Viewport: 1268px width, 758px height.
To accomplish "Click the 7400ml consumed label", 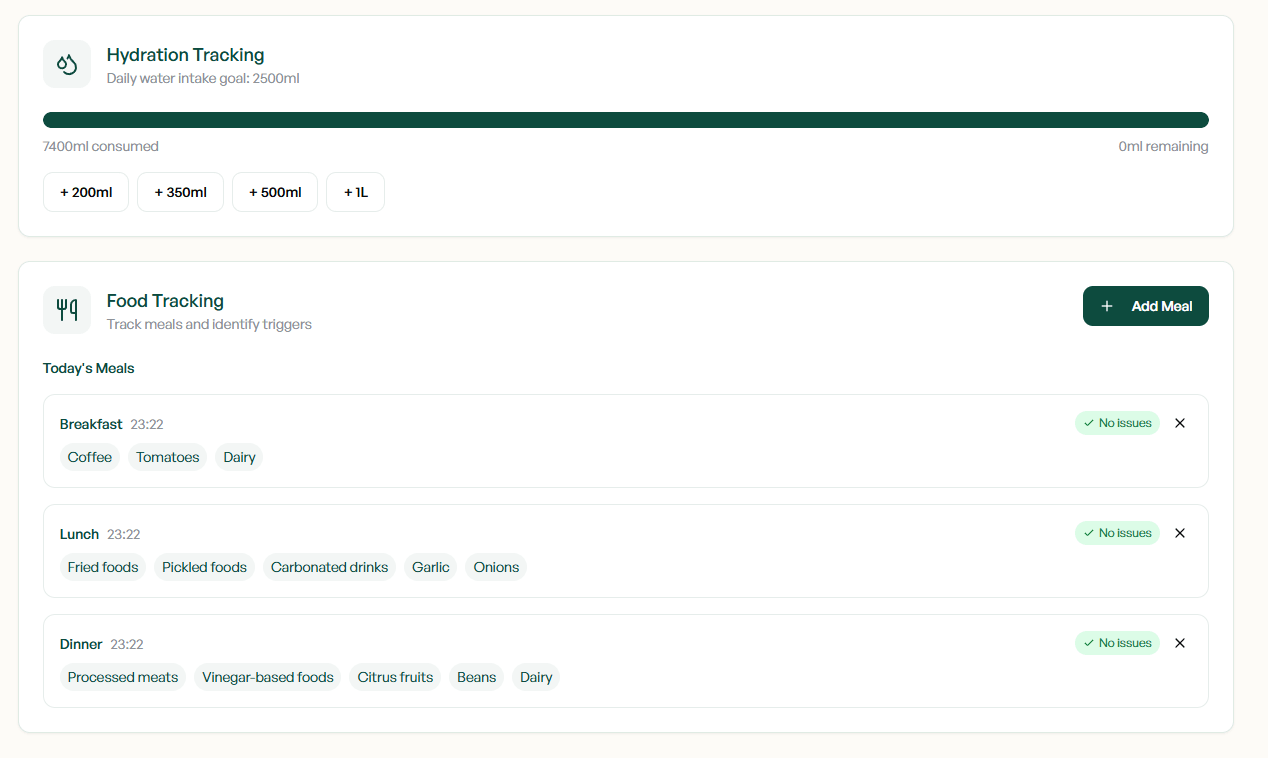I will coord(101,146).
